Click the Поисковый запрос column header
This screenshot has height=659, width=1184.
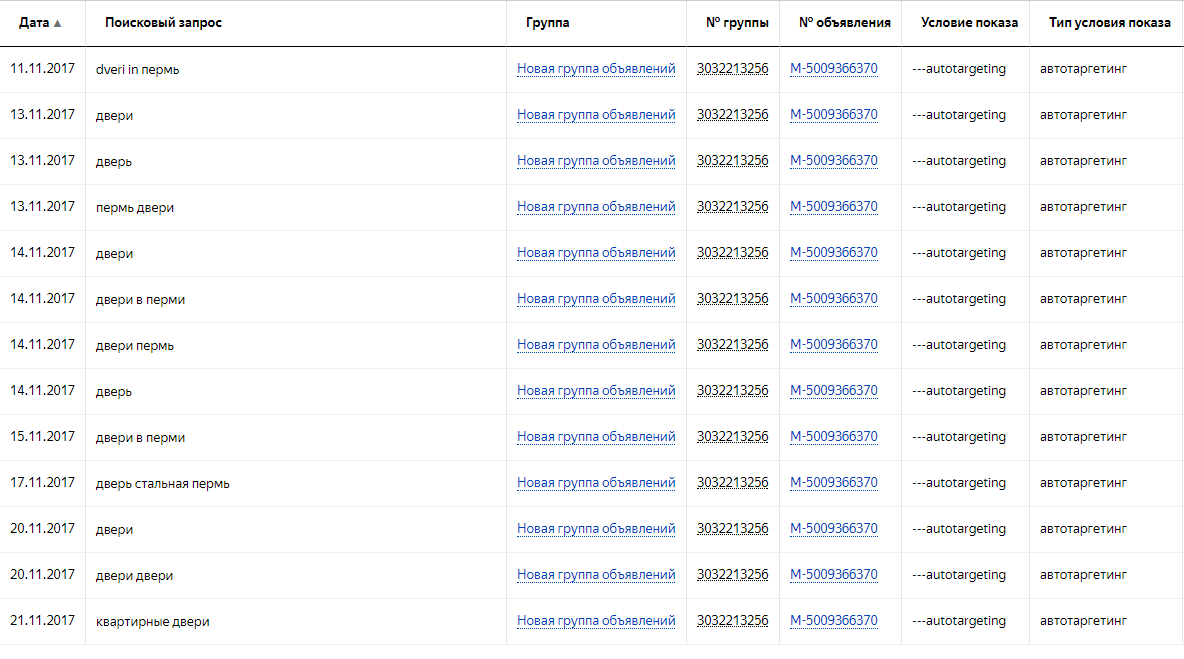tap(163, 23)
